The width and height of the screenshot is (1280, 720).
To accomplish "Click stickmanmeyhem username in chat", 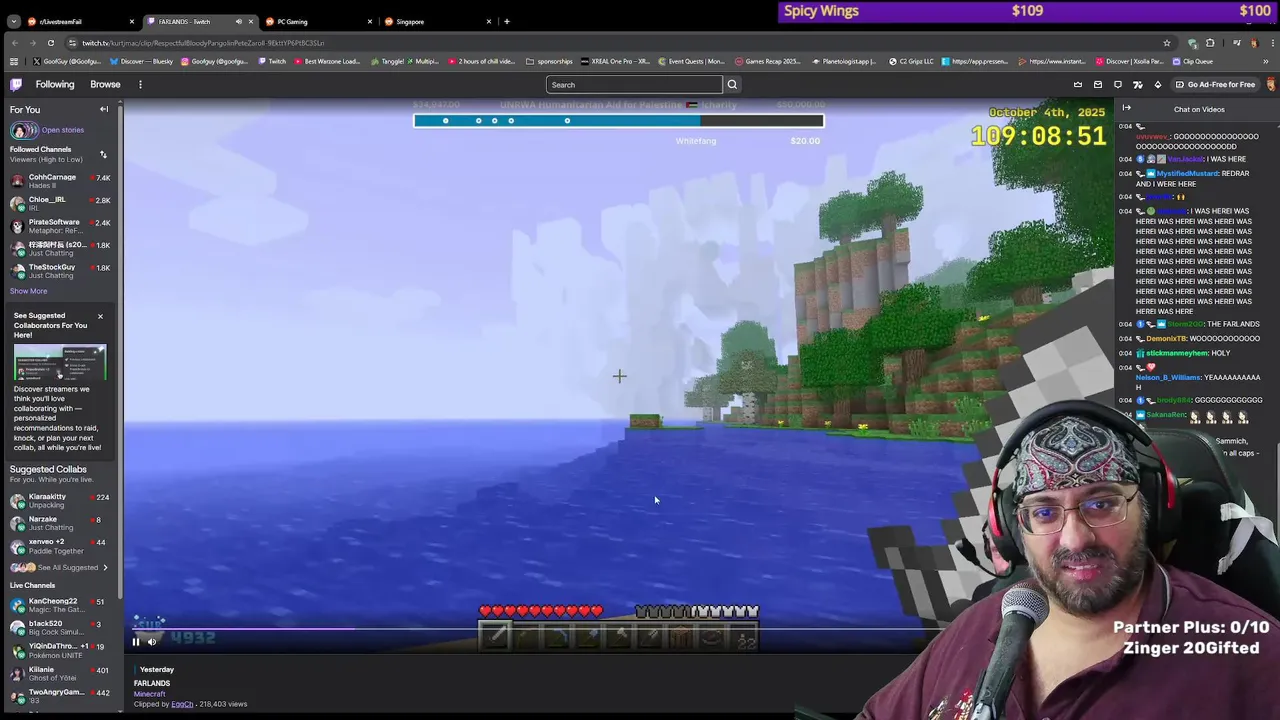I will click(1177, 353).
